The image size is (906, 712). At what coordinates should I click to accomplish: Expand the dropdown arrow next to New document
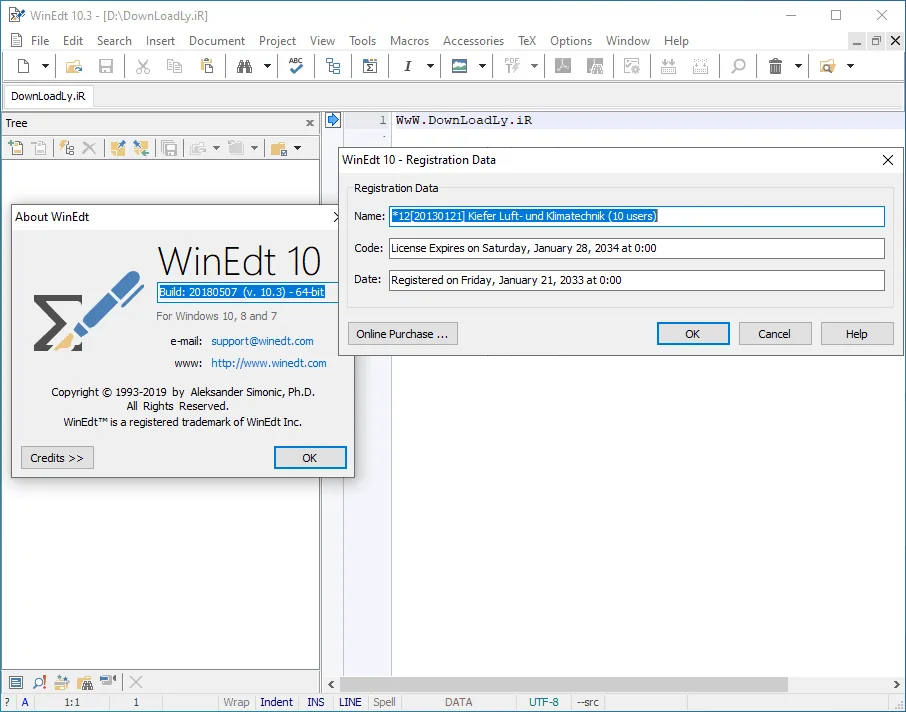click(45, 66)
